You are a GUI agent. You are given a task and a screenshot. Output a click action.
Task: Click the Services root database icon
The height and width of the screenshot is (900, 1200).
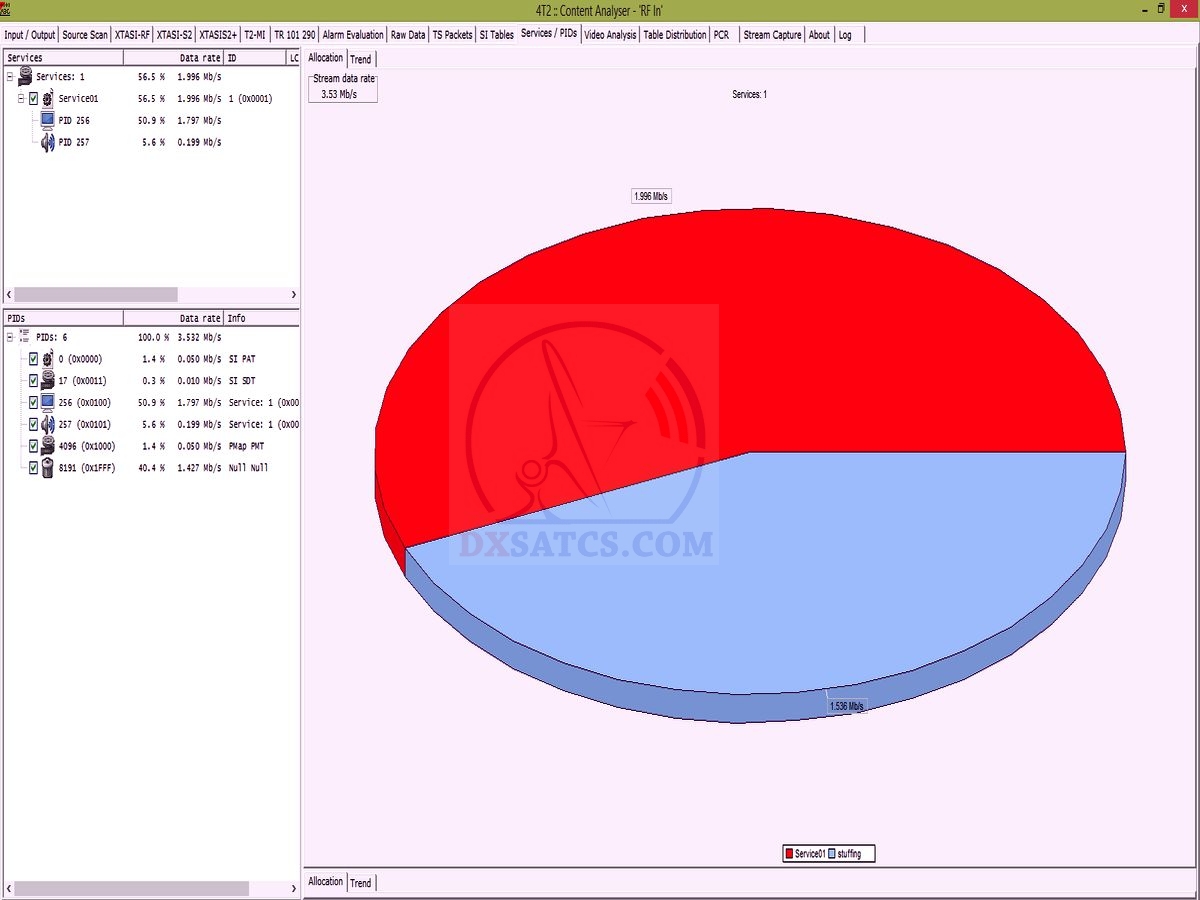click(x=25, y=77)
